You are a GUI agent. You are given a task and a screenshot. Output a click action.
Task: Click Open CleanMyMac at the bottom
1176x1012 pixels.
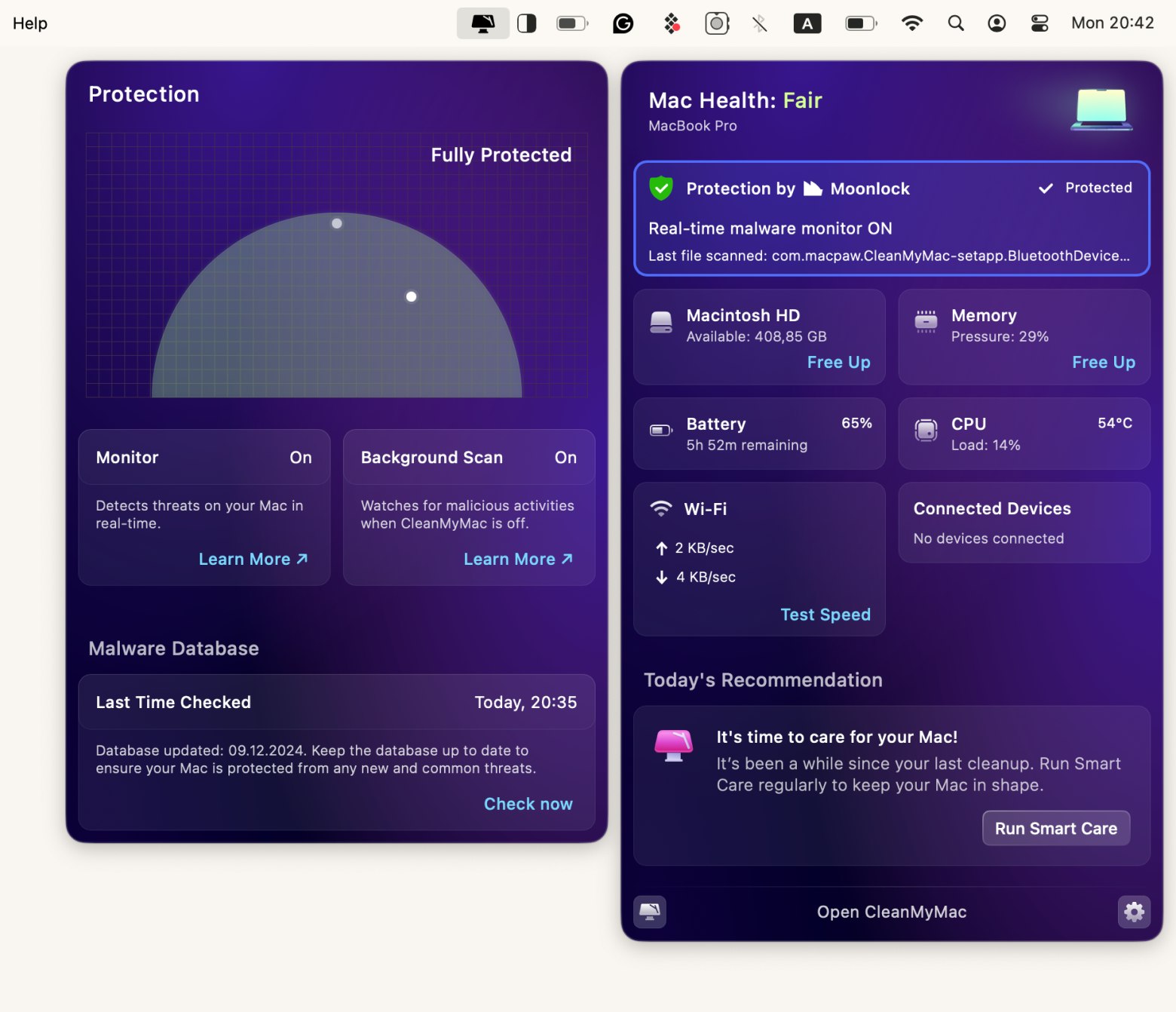tap(892, 912)
